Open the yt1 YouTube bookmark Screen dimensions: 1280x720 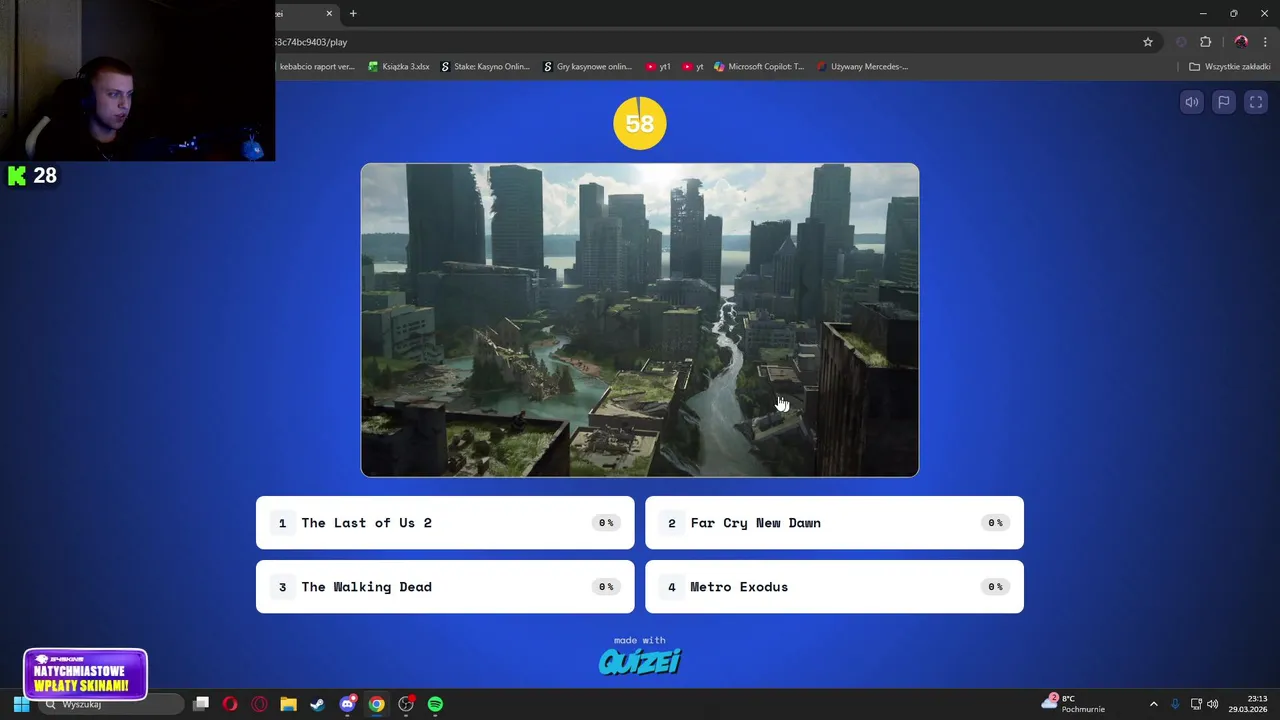tap(658, 67)
